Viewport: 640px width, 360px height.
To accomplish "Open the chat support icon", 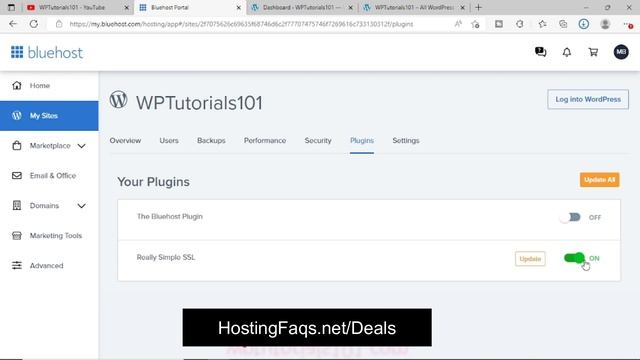I will click(540, 52).
